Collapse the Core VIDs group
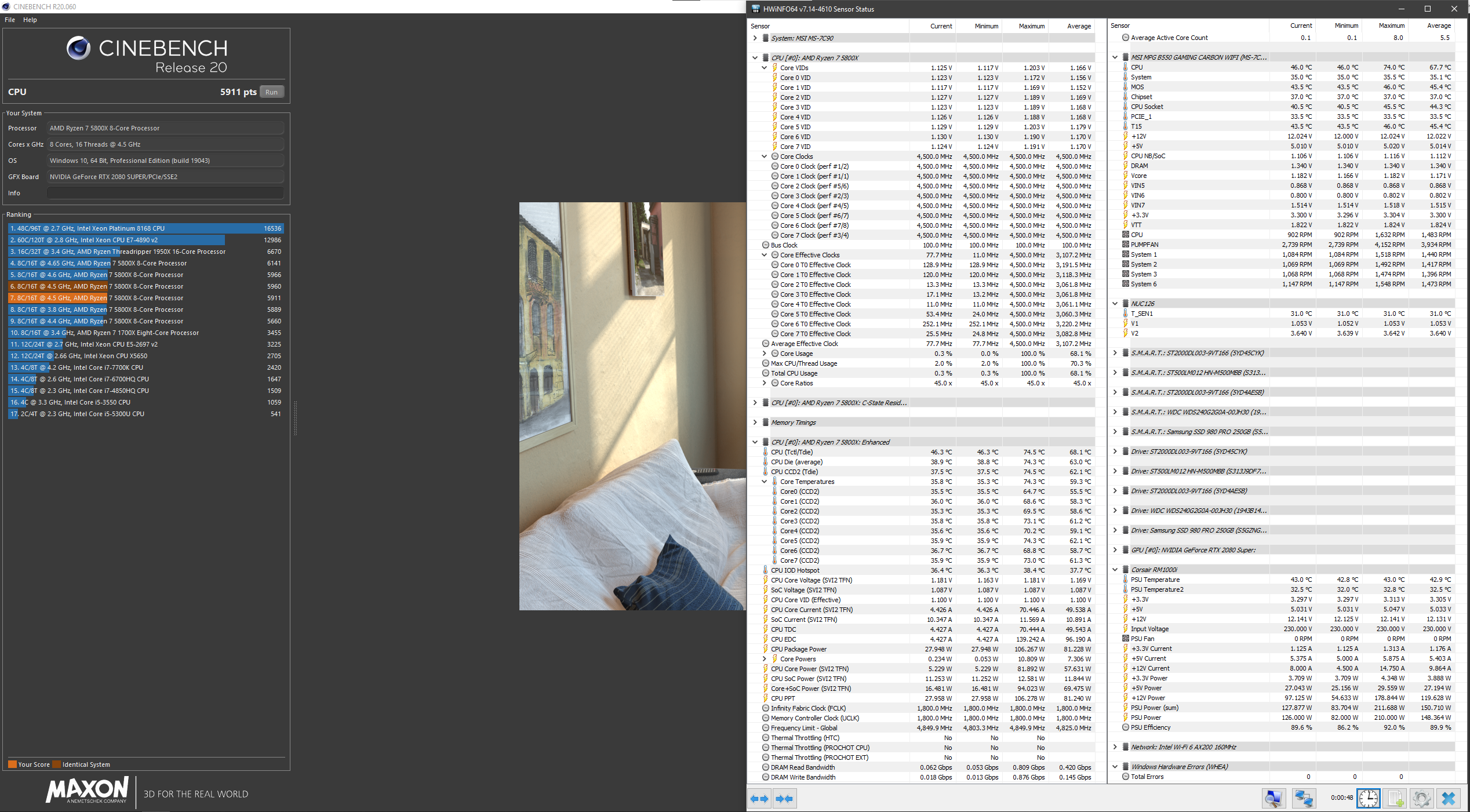The image size is (1470, 812). click(764, 68)
